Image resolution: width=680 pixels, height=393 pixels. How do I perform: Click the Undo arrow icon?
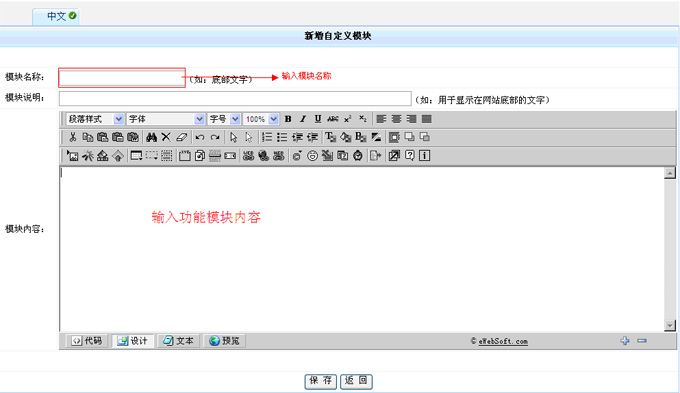tap(200, 137)
